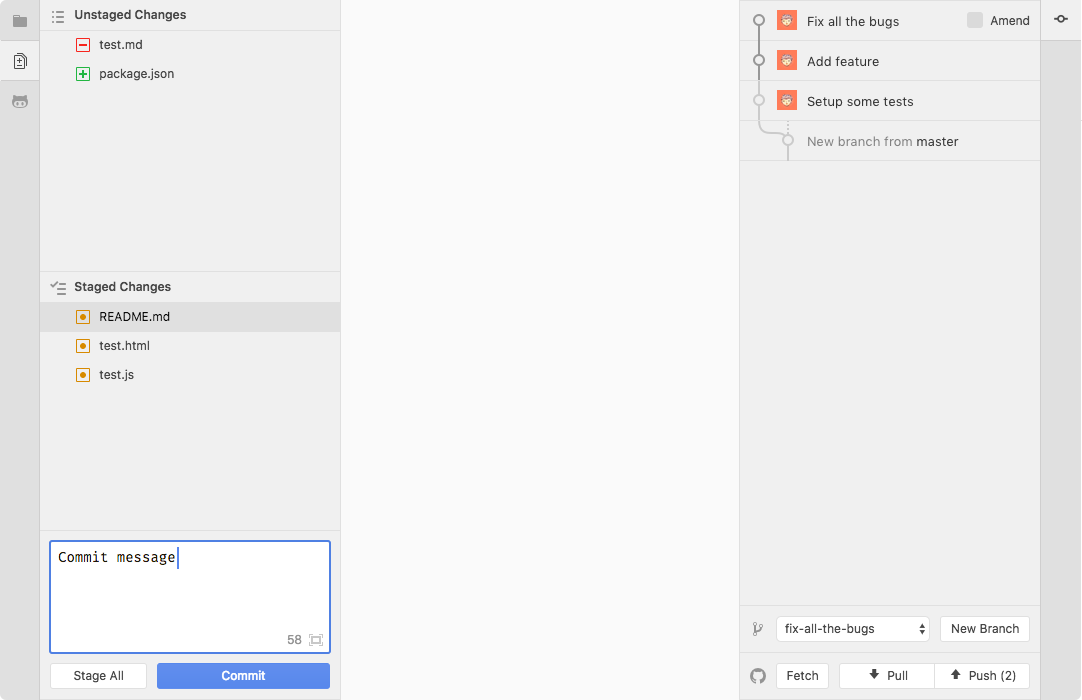Select package.json in Unstaged Changes
Image resolution: width=1082 pixels, height=700 pixels.
[190, 74]
